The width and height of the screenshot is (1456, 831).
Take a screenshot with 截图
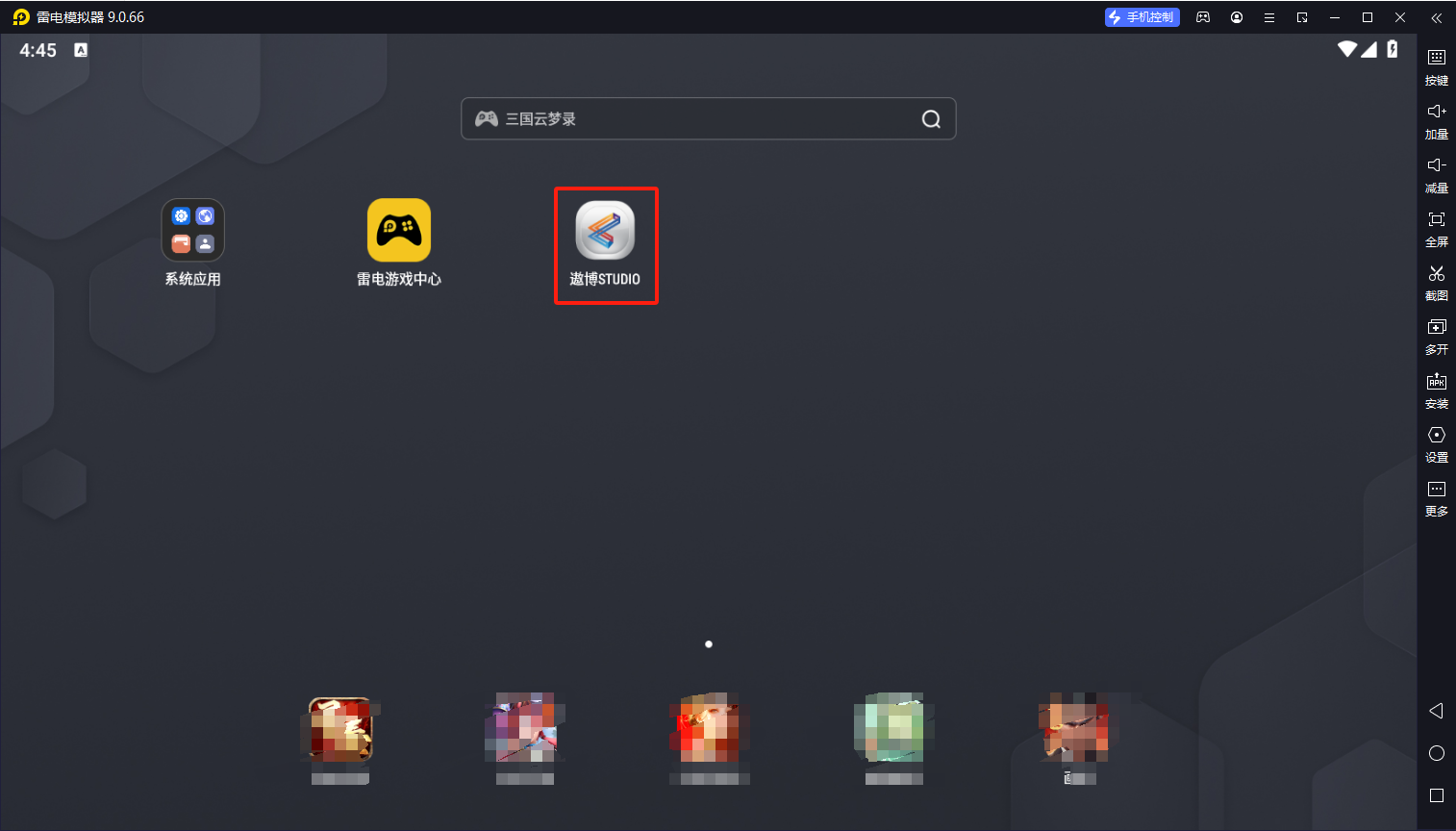[x=1437, y=282]
